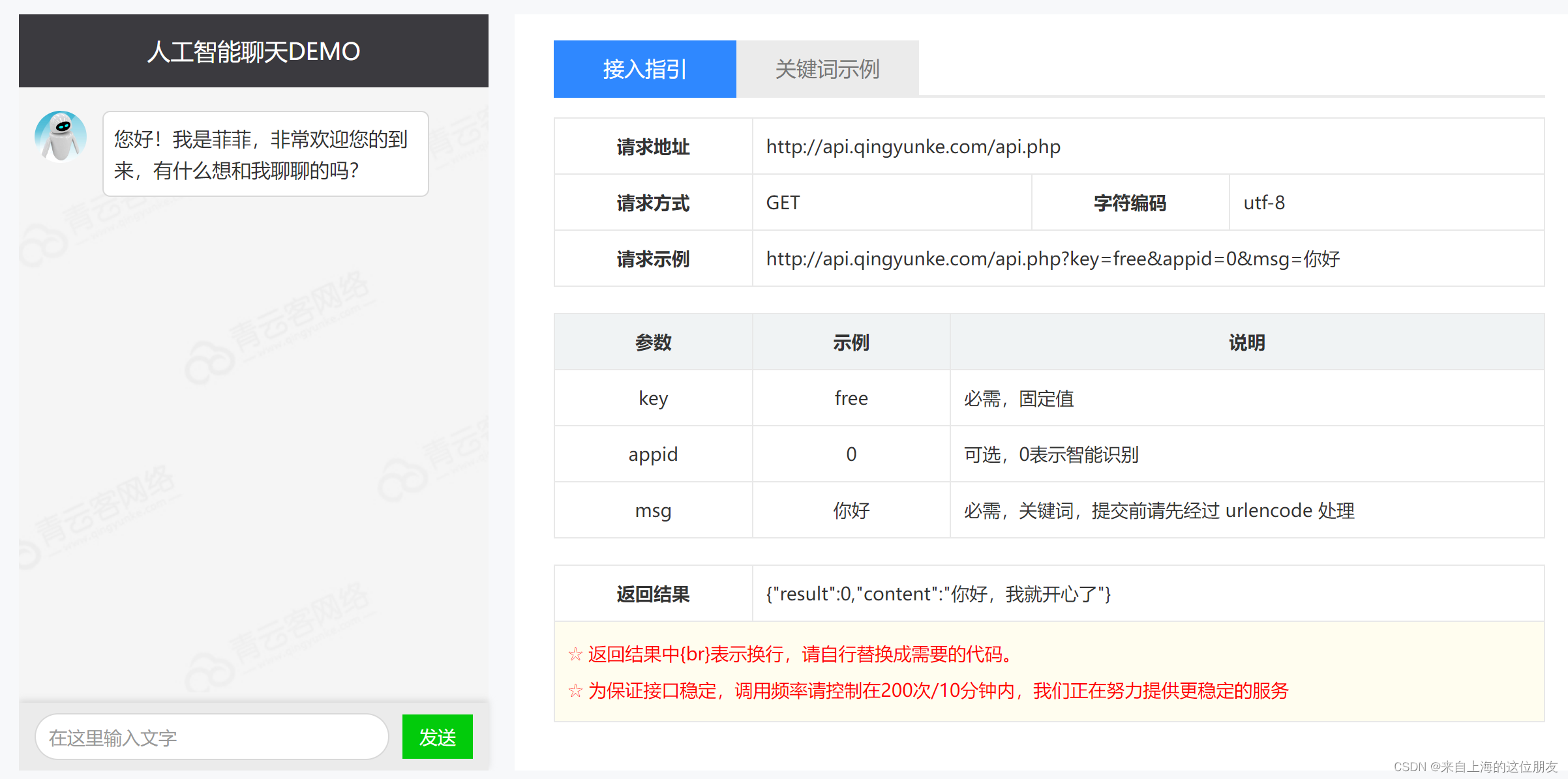Click the 字符编码 label cell
This screenshot has height=779, width=1568.
coord(1130,203)
